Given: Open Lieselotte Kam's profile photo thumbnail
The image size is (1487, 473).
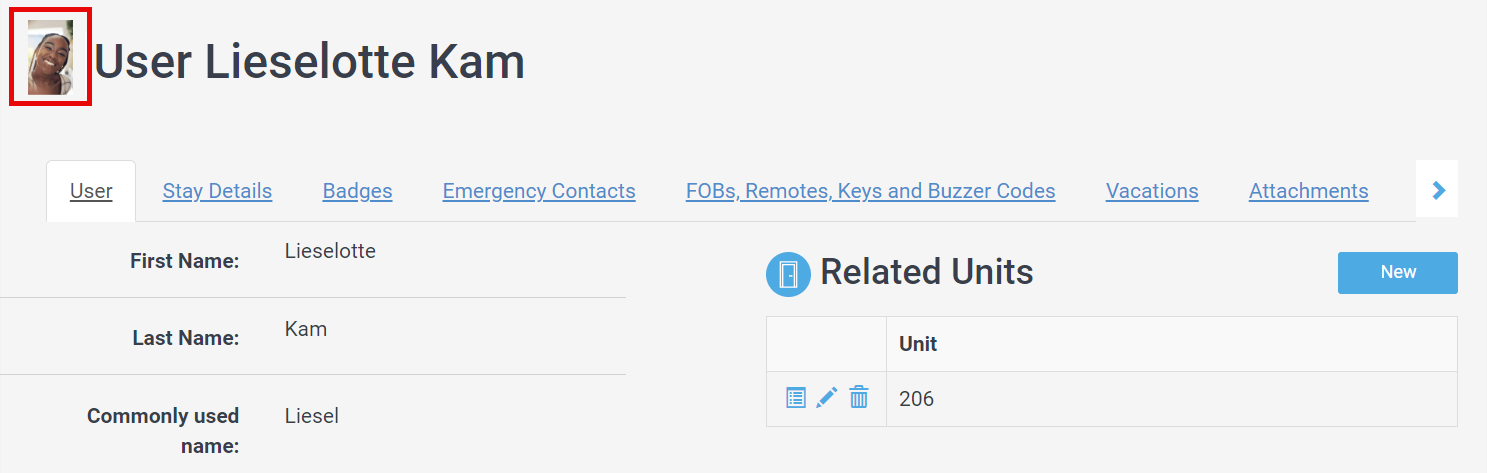Looking at the screenshot, I should click(x=50, y=57).
